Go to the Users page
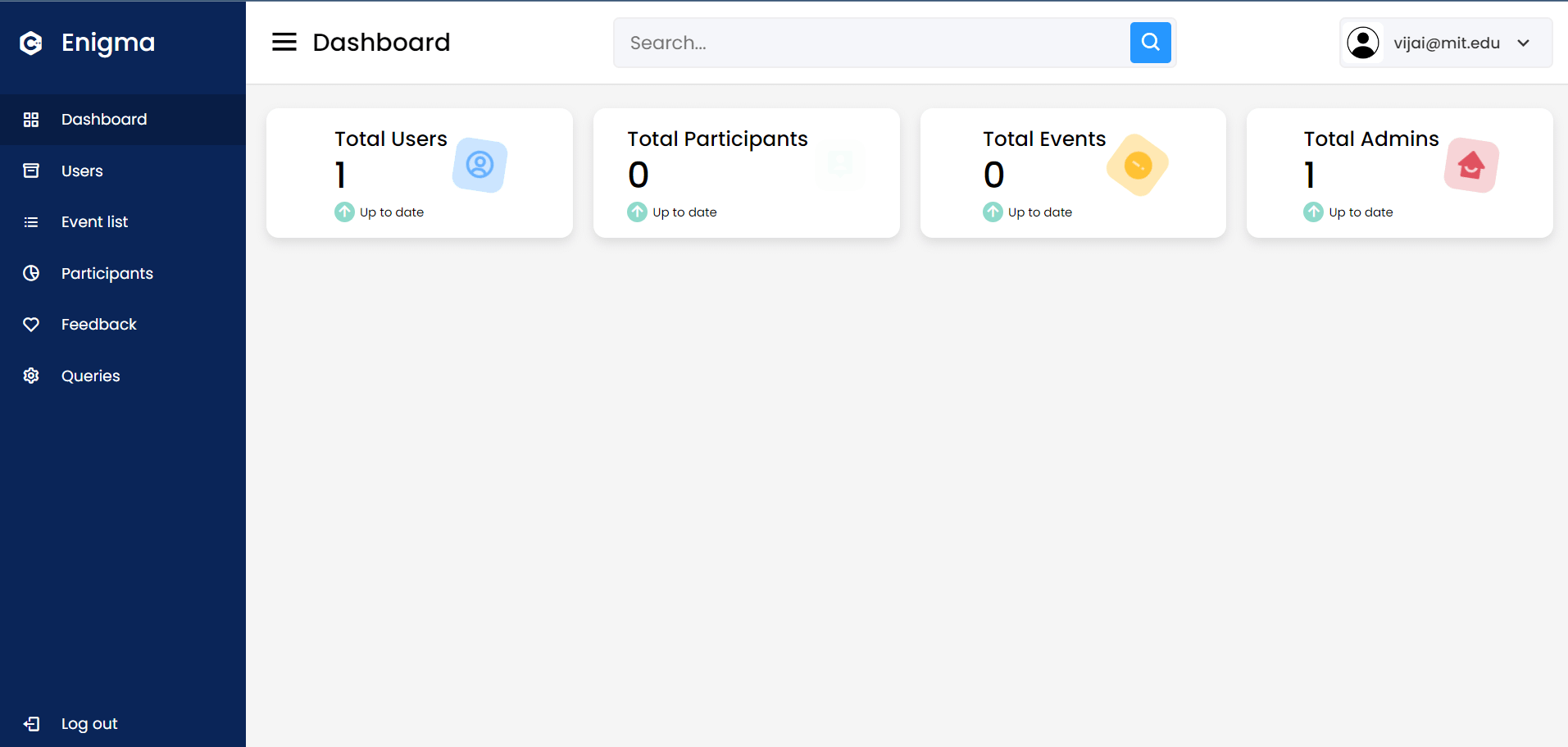This screenshot has height=747, width=1568. click(x=82, y=171)
